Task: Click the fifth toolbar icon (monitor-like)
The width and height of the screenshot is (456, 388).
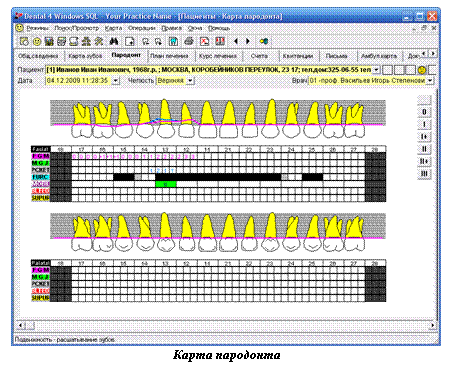Action: (74, 41)
